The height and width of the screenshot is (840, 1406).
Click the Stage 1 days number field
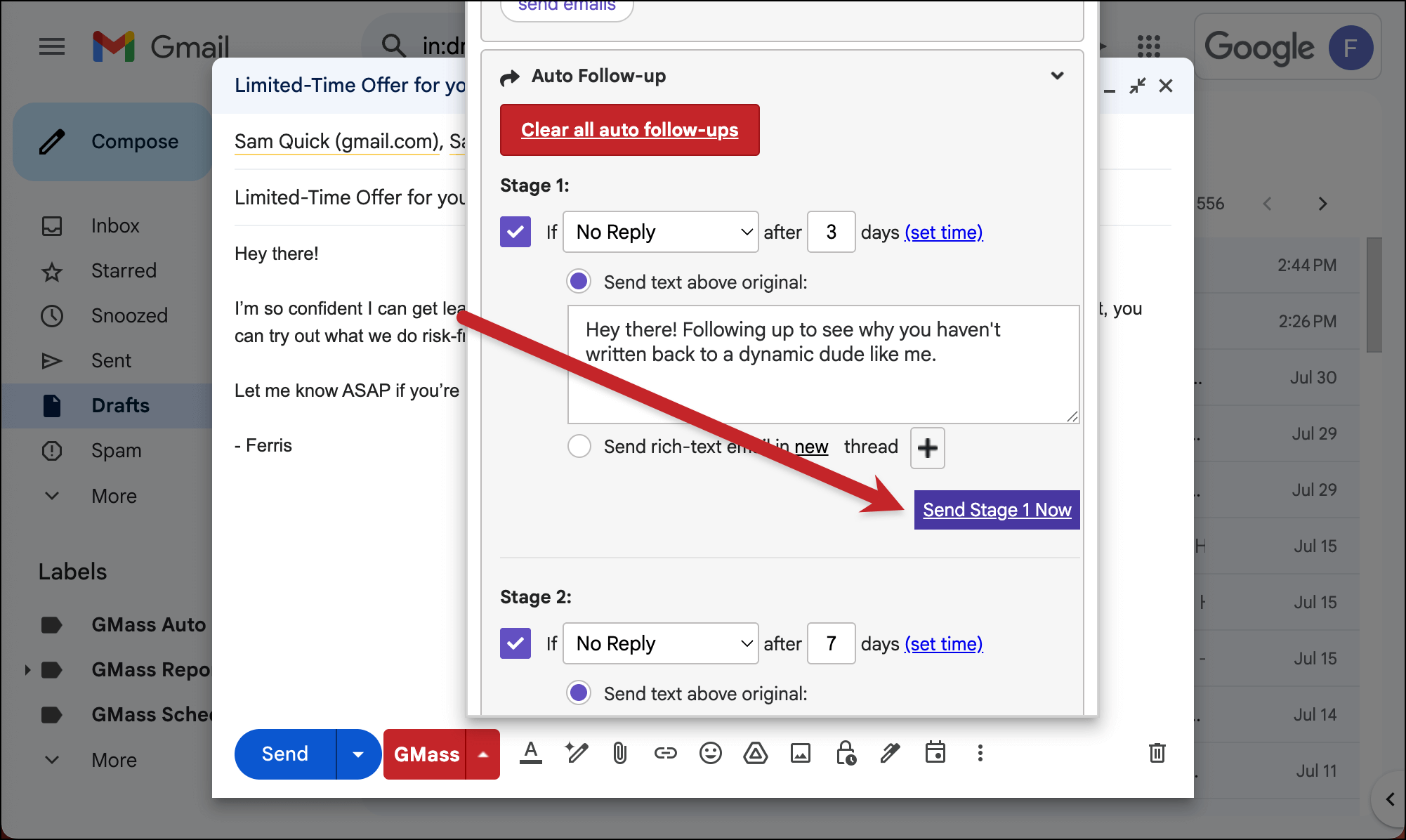tap(831, 232)
